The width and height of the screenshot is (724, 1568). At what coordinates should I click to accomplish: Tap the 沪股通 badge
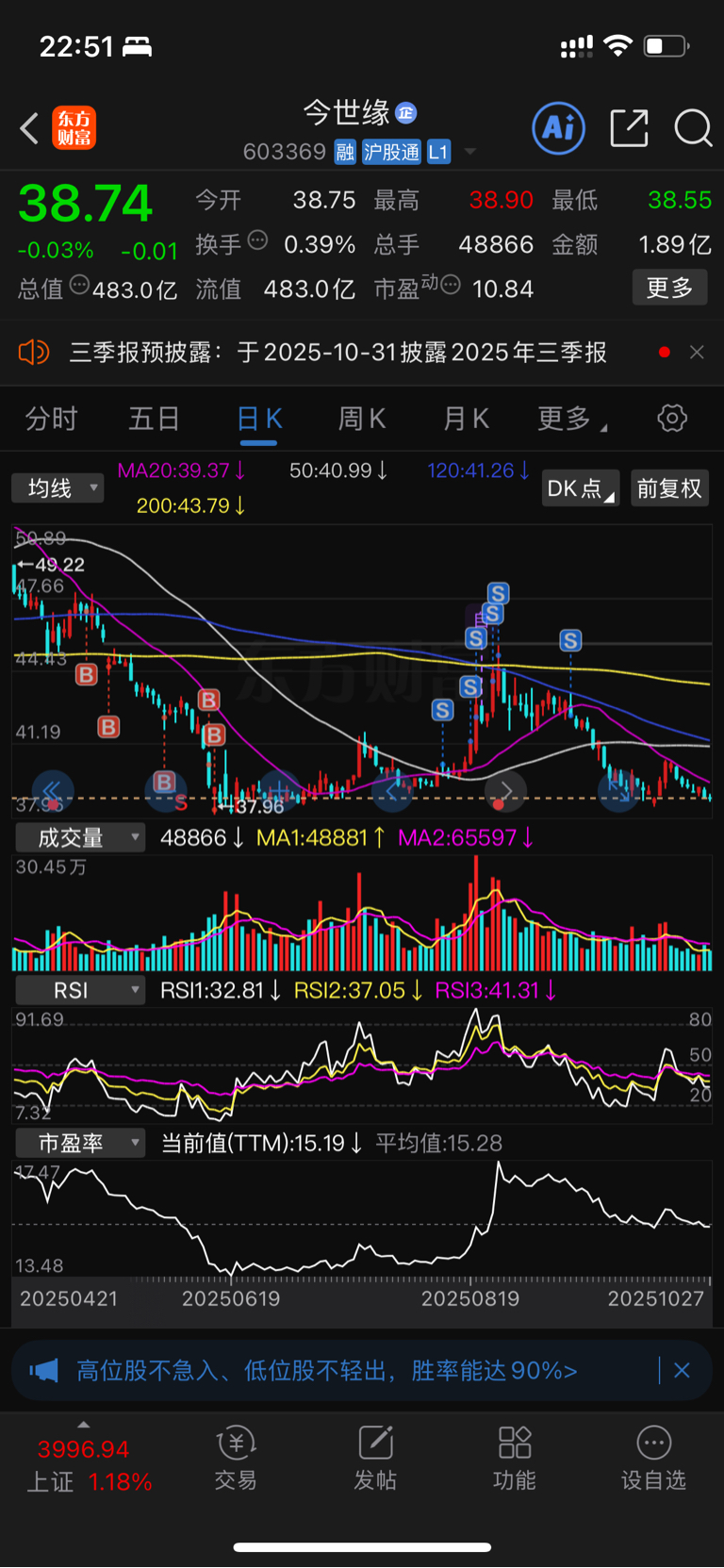point(391,152)
